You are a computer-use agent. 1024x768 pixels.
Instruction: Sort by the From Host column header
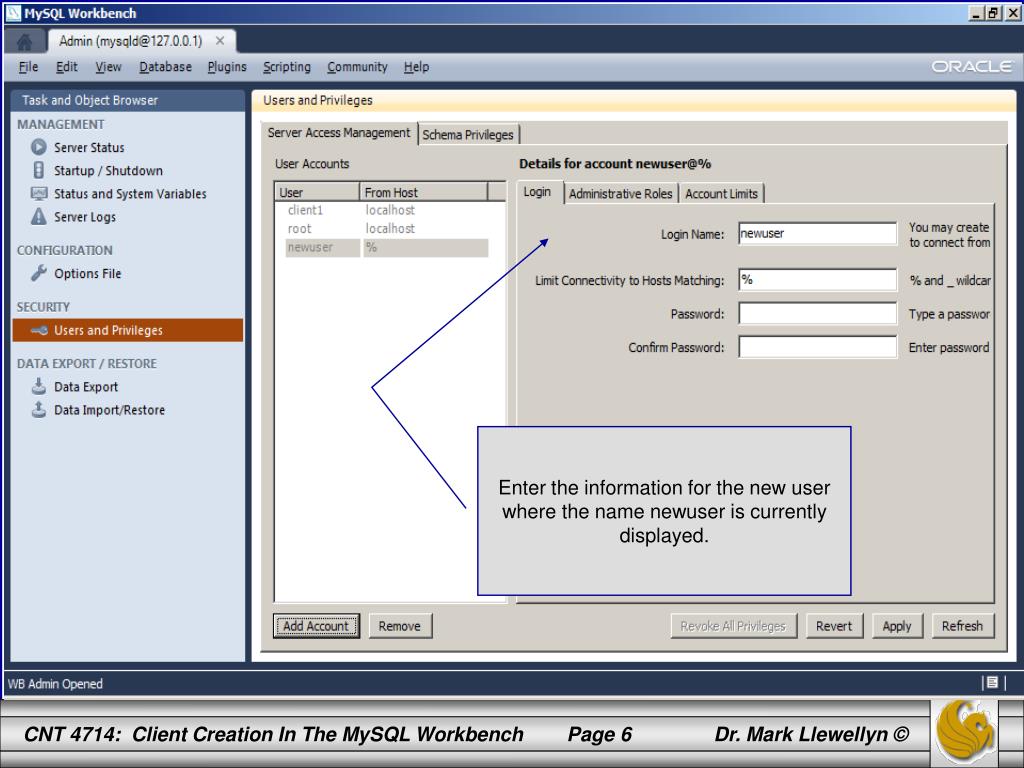tap(423, 192)
